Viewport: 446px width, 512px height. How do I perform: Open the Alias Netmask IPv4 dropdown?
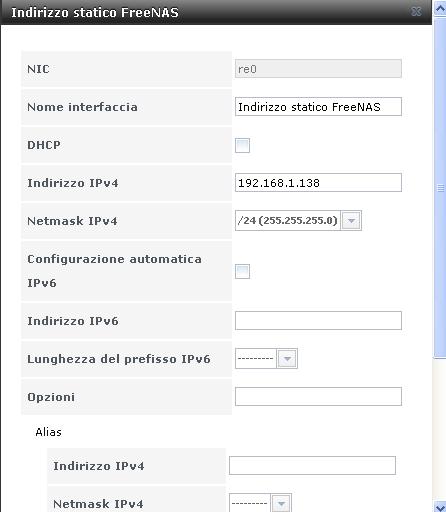pyautogui.click(x=281, y=503)
